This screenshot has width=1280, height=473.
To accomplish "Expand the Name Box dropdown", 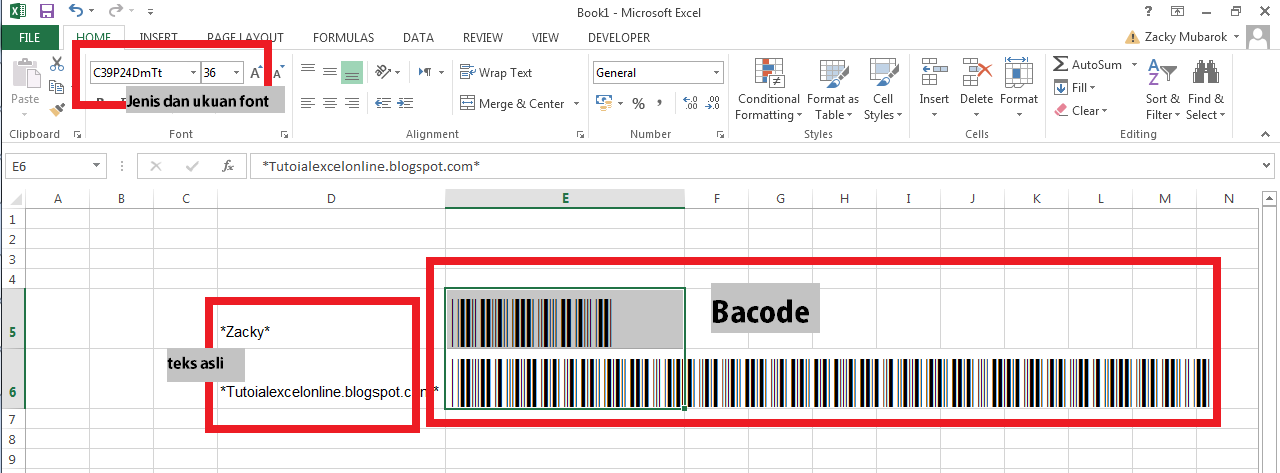I will [97, 166].
